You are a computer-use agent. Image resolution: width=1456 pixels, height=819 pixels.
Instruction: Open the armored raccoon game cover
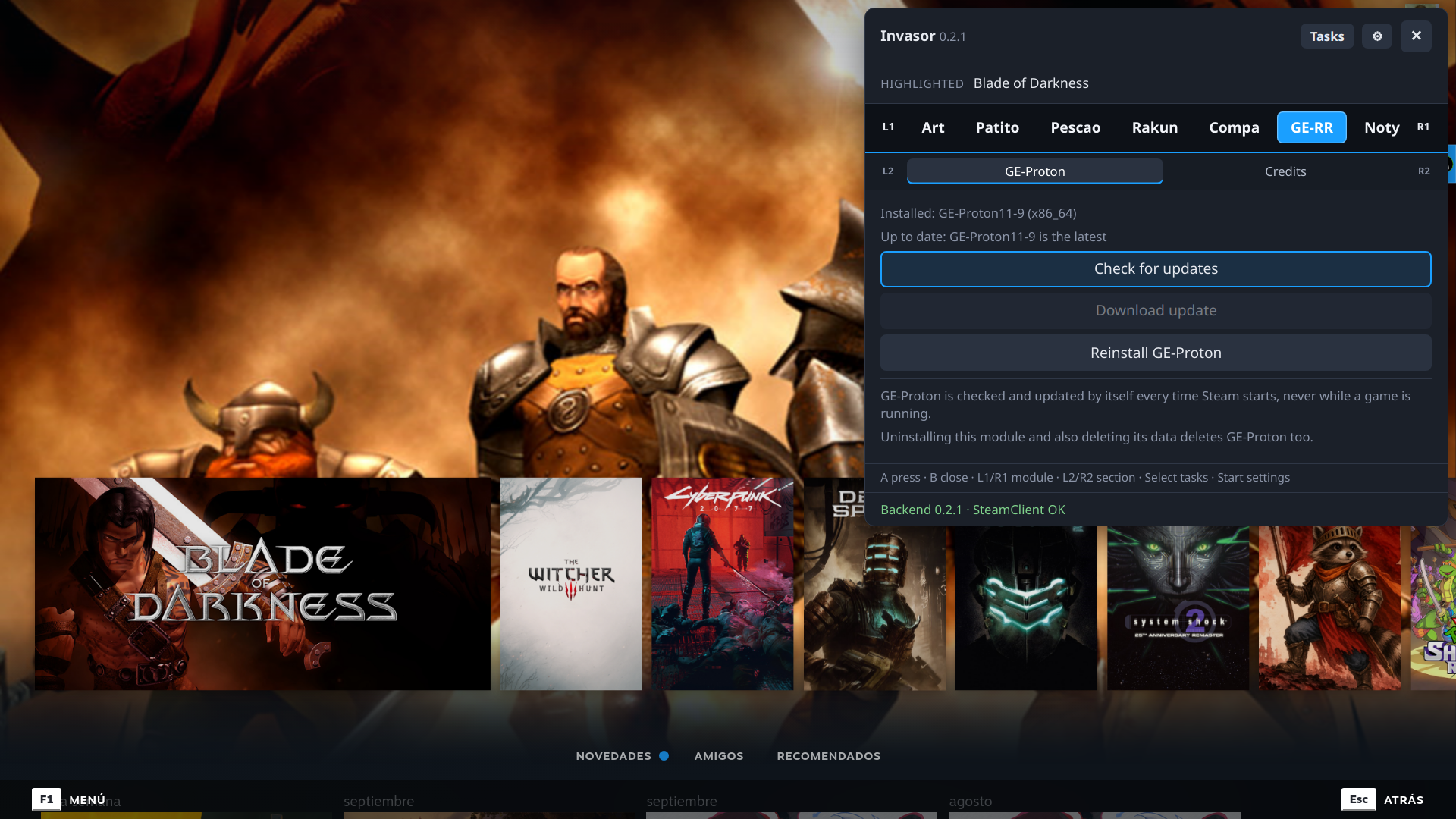1329,608
